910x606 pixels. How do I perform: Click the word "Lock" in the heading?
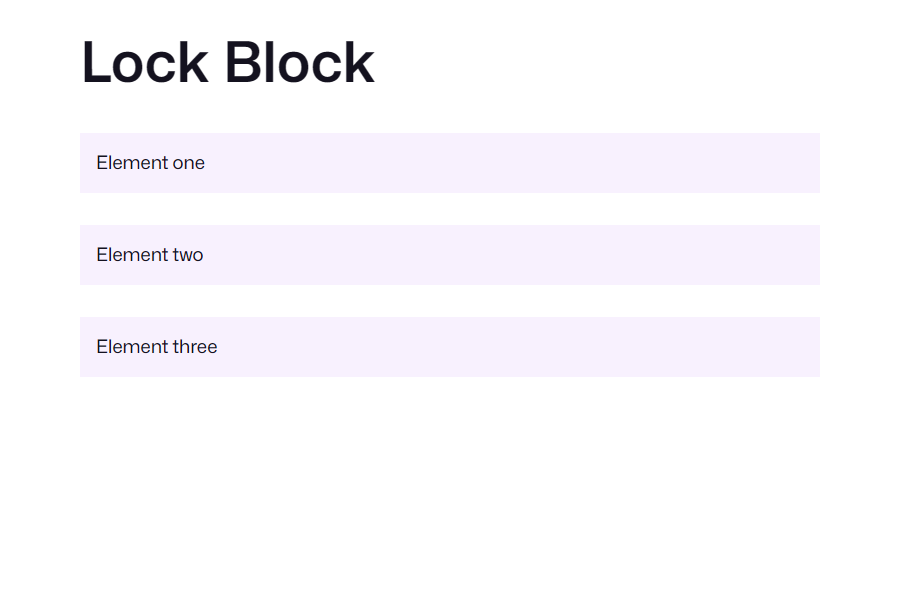[x=145, y=62]
